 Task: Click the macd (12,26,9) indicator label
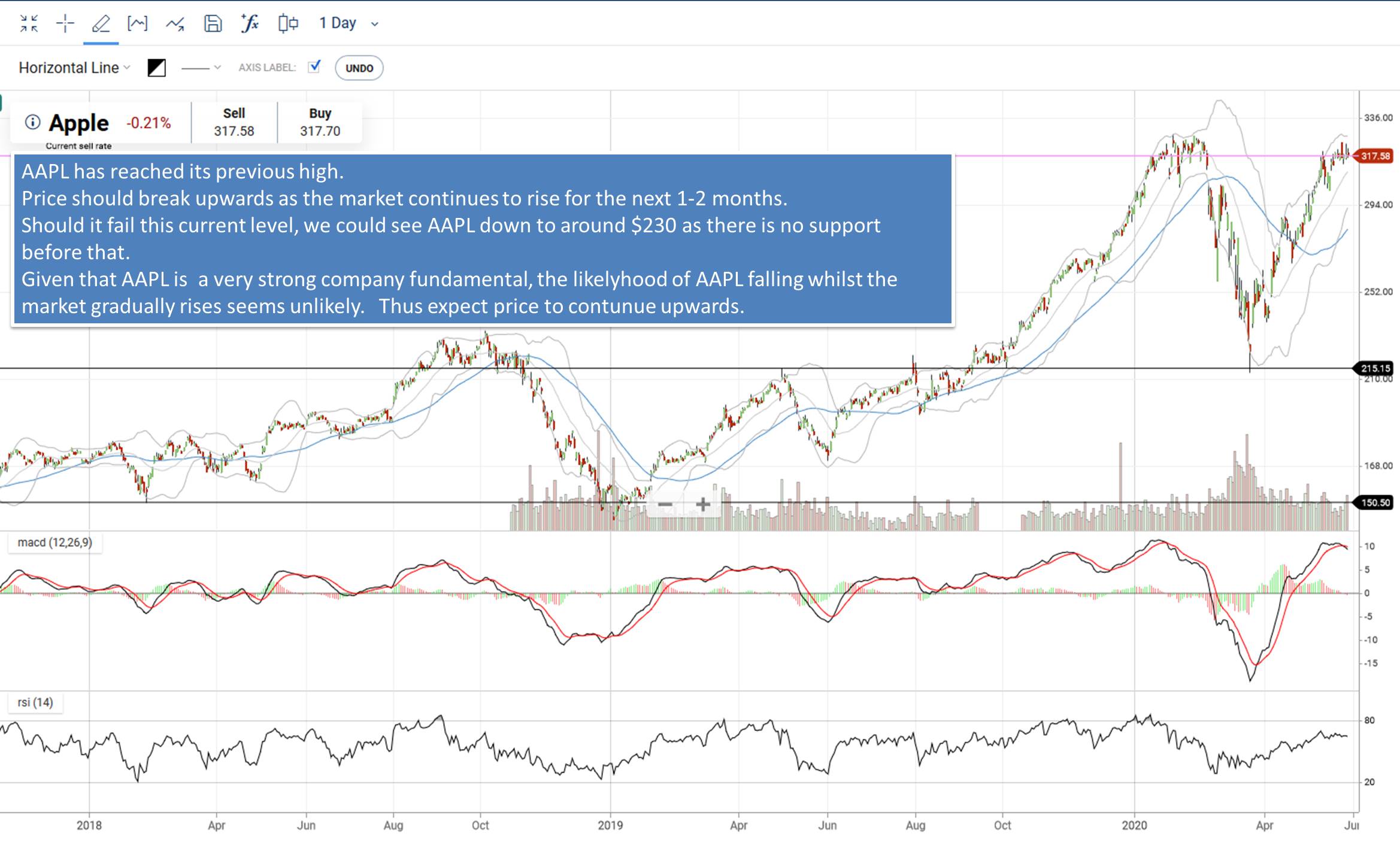55,542
